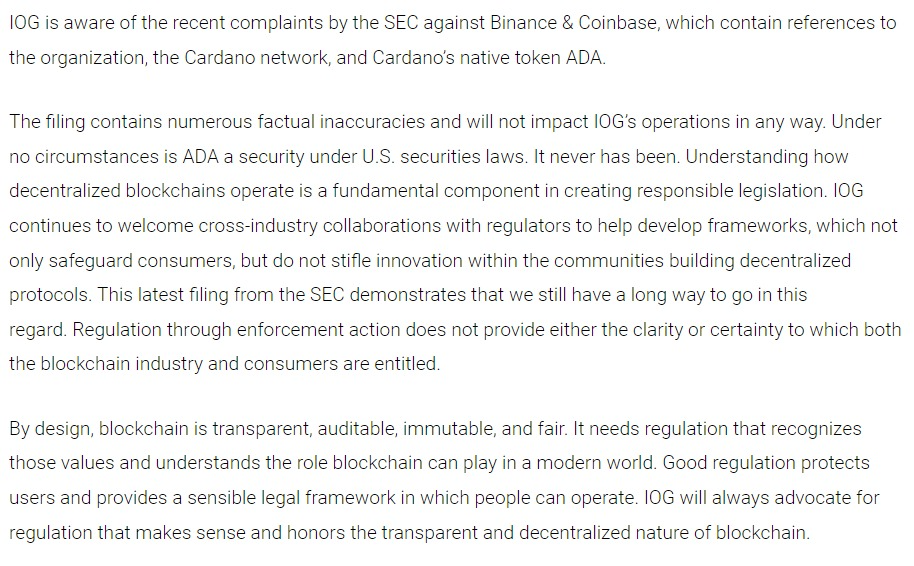Click "By design" starting the last paragraph
The width and height of the screenshot is (914, 566).
[51, 429]
